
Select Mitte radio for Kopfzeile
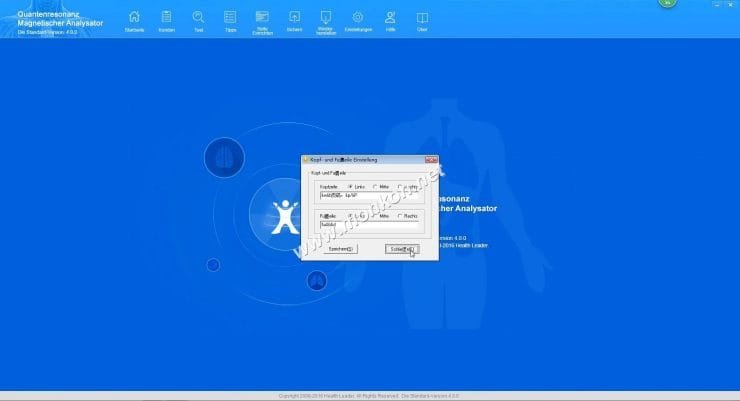[x=375, y=187]
